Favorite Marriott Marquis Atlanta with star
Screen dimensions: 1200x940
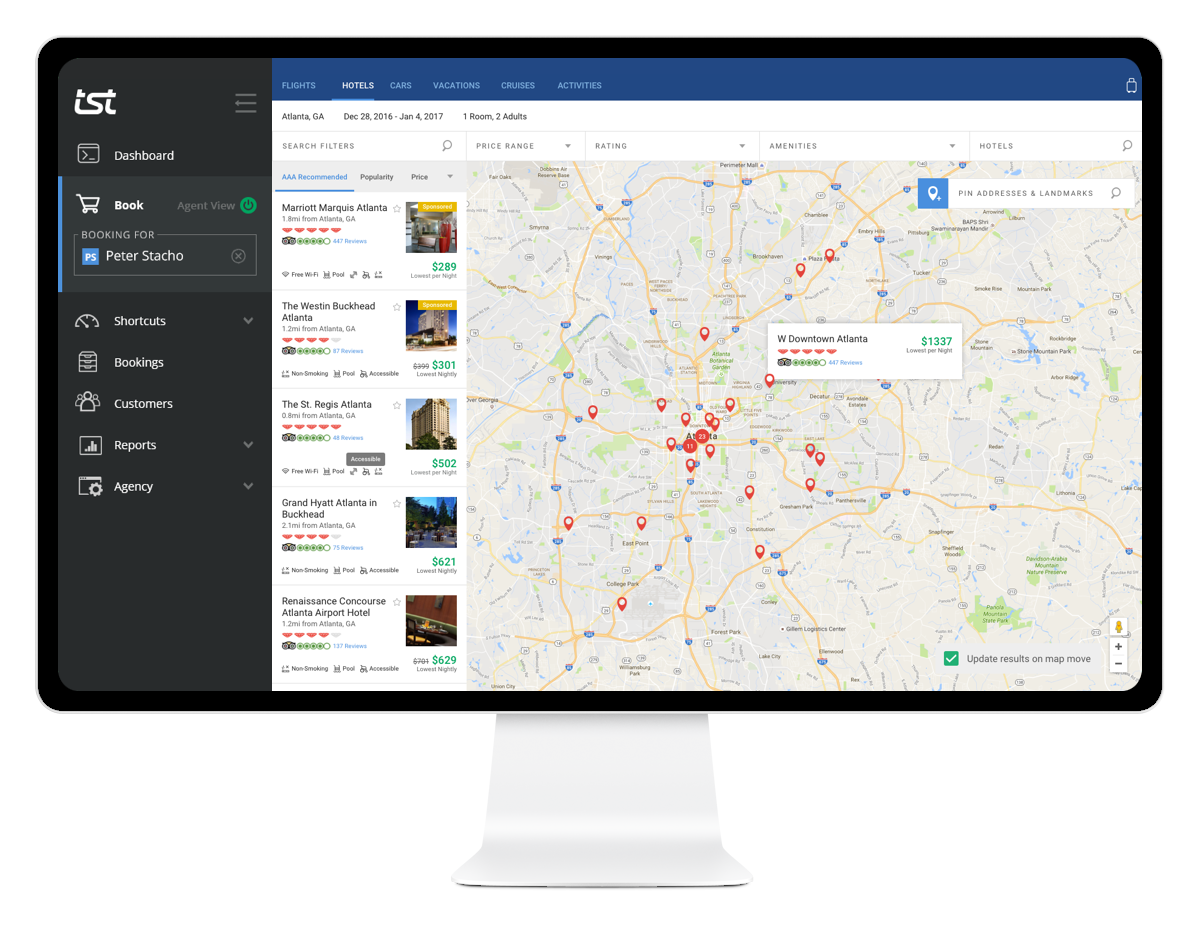click(x=397, y=208)
